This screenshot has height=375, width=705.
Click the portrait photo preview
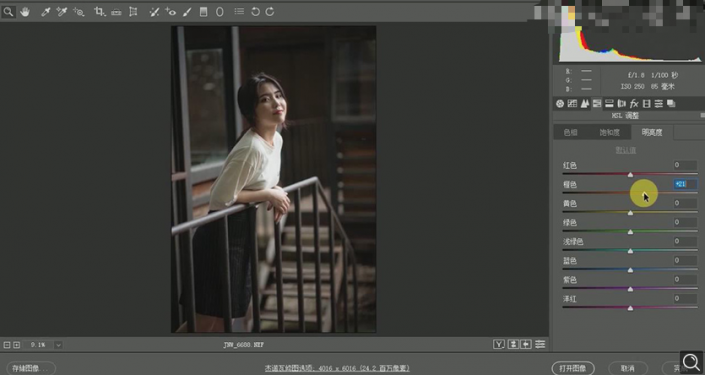(274, 179)
